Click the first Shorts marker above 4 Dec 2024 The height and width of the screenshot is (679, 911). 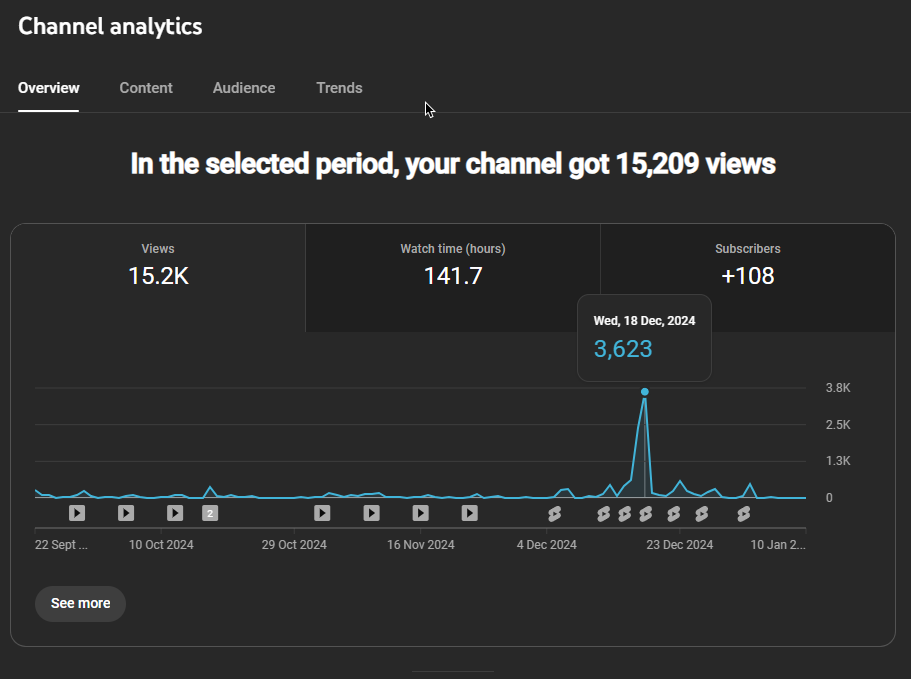pos(554,514)
